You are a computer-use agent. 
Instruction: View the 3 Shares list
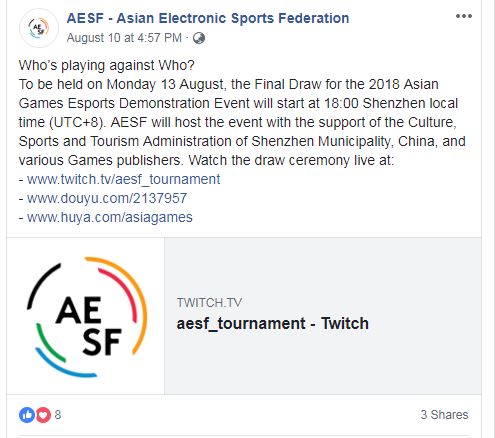[444, 415]
